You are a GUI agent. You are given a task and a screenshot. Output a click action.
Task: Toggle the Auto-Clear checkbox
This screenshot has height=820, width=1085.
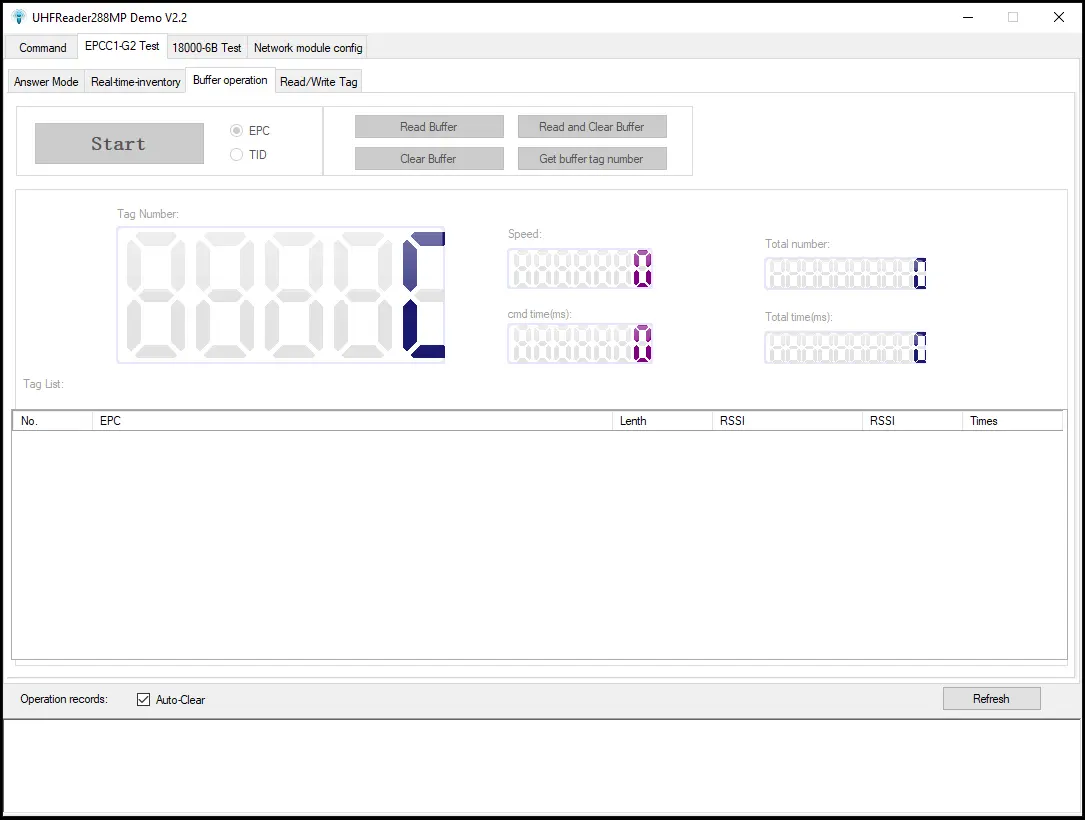(x=144, y=700)
